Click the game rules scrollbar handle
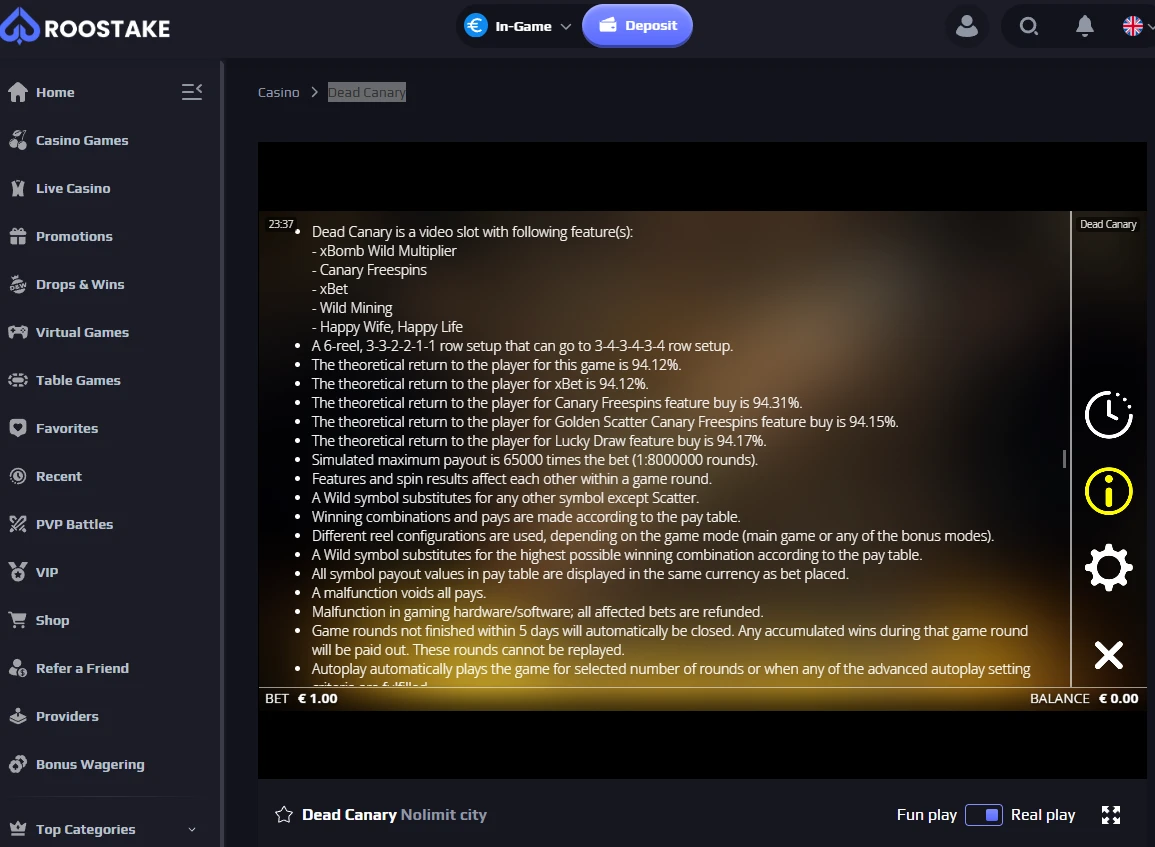The height and width of the screenshot is (847, 1155). pyautogui.click(x=1064, y=459)
